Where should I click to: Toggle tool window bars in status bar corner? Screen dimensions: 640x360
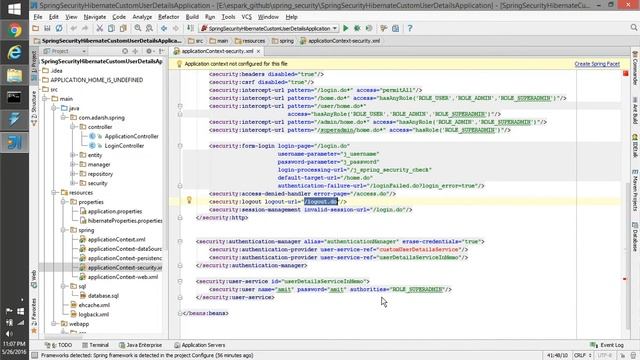[35, 356]
